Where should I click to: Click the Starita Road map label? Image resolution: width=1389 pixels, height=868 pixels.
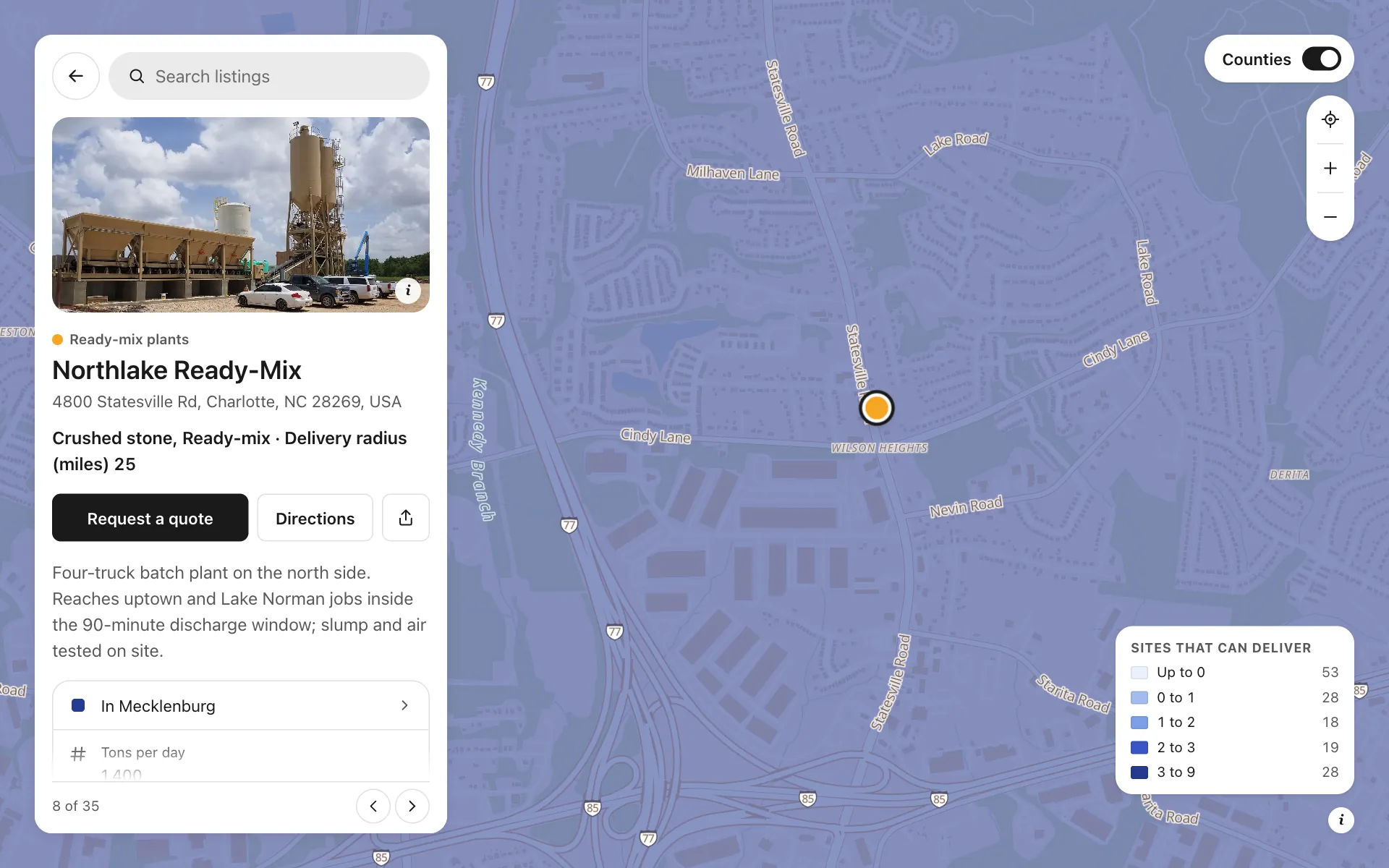(1073, 694)
